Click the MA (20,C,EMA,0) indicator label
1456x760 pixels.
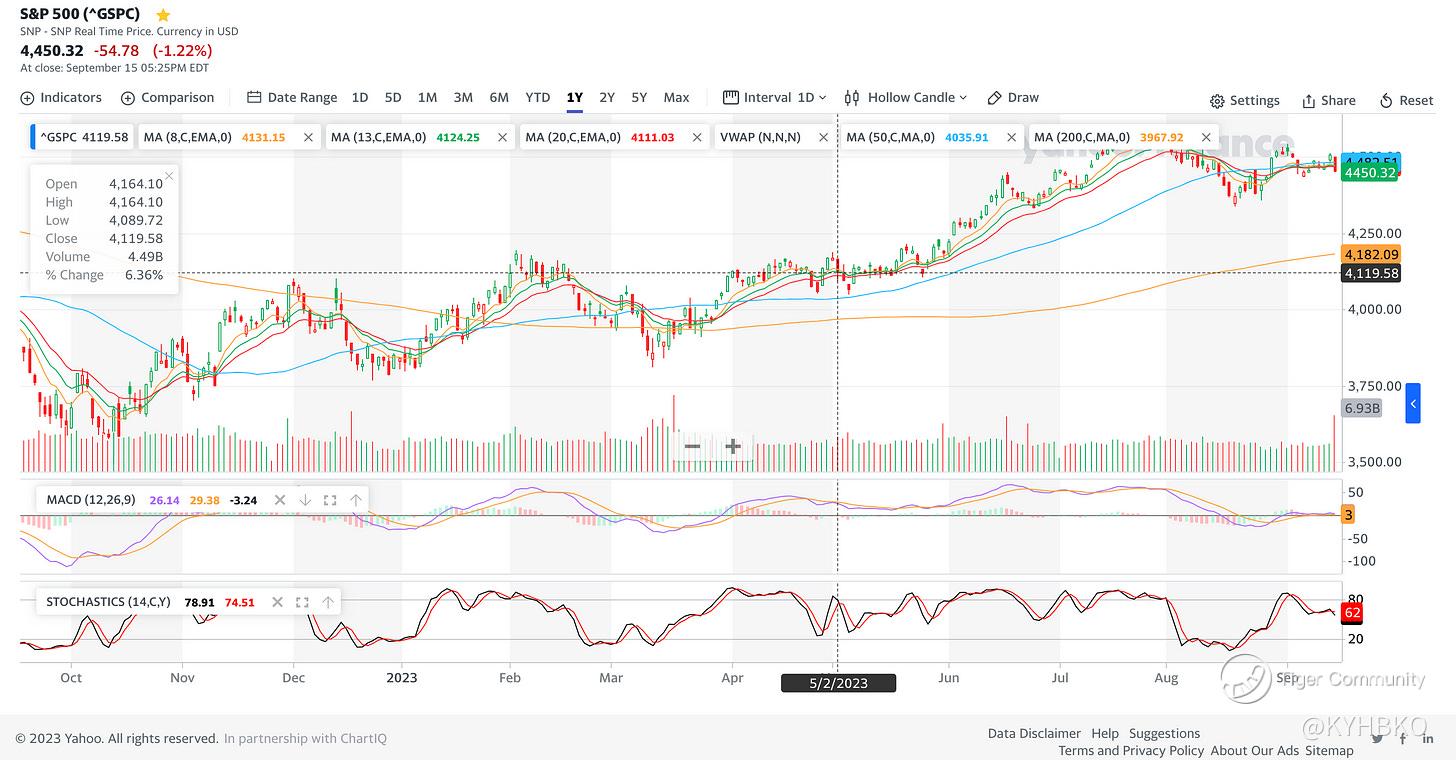(x=574, y=137)
